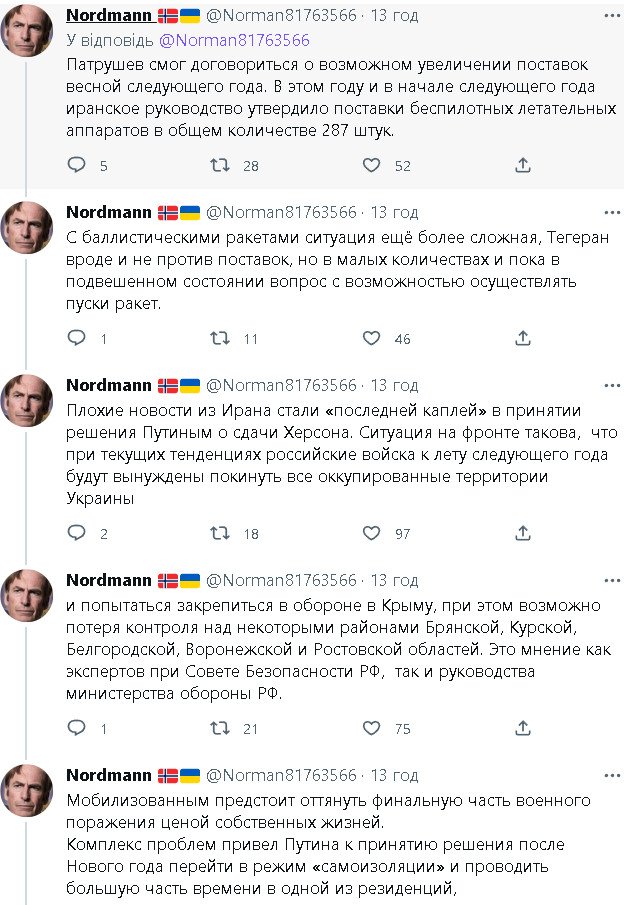
Task: Like the tweet with 46 likes
Action: click(374, 339)
